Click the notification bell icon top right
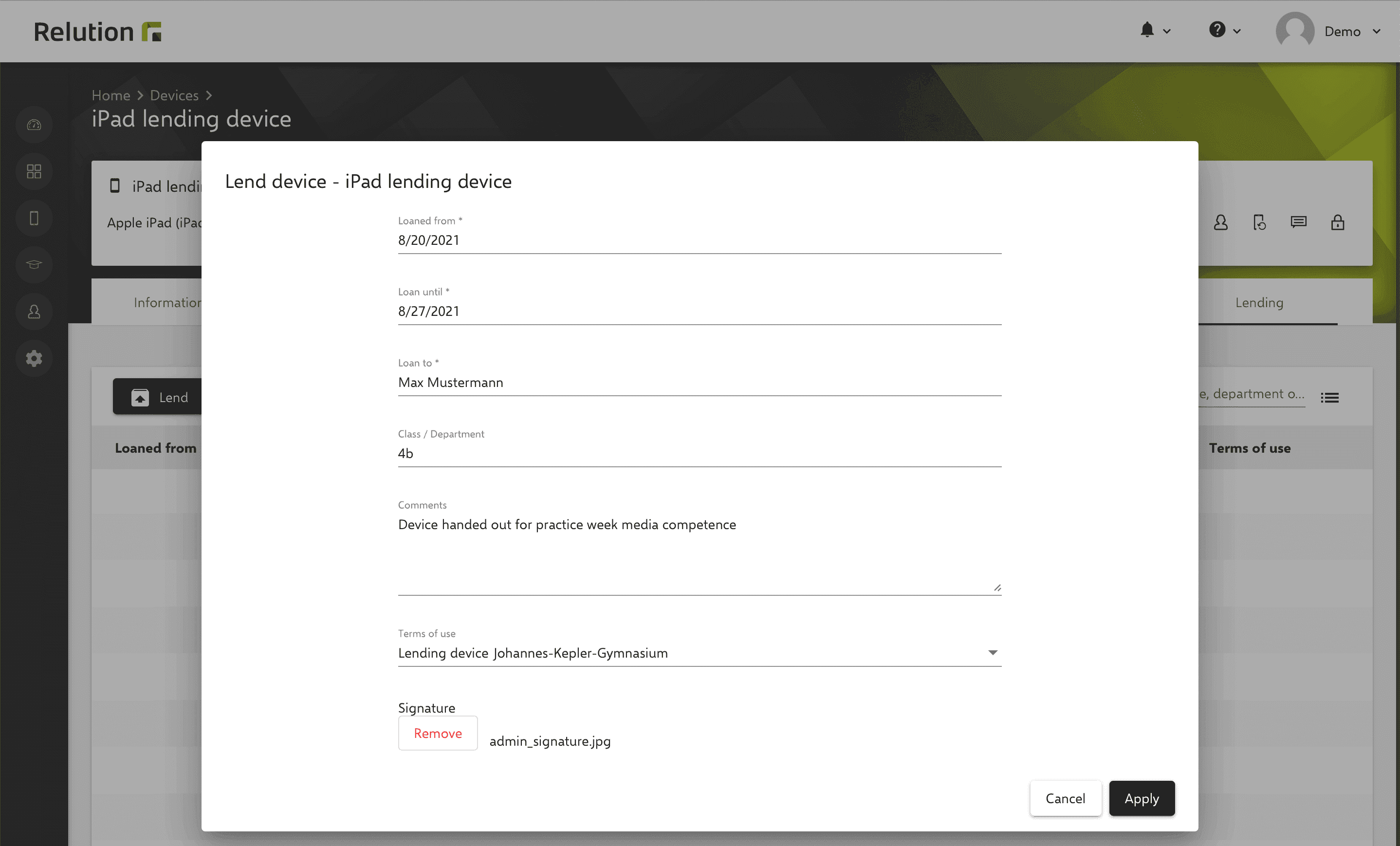This screenshot has height=846, width=1400. (1147, 30)
